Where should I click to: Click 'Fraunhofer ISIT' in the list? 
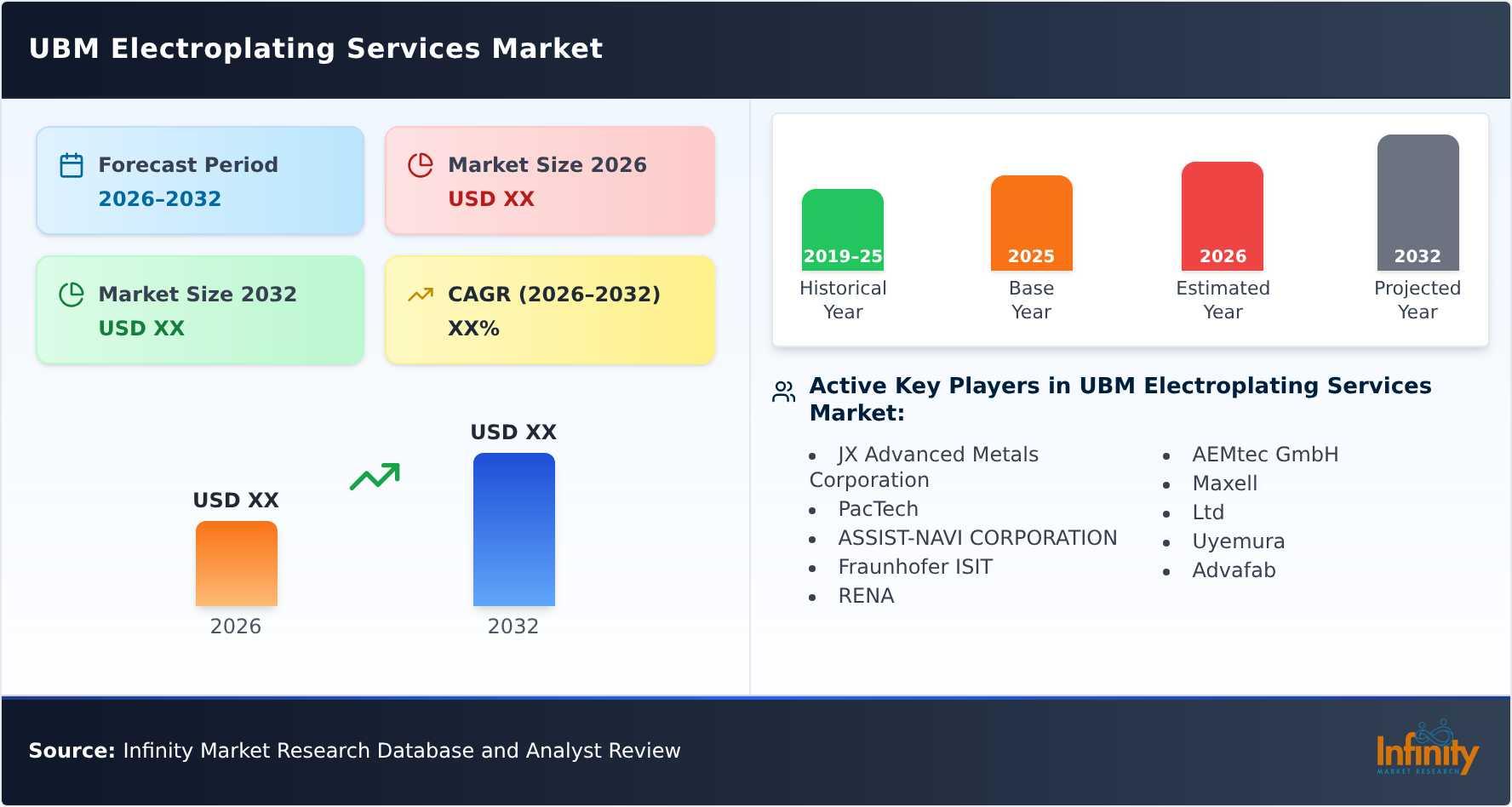tap(915, 567)
